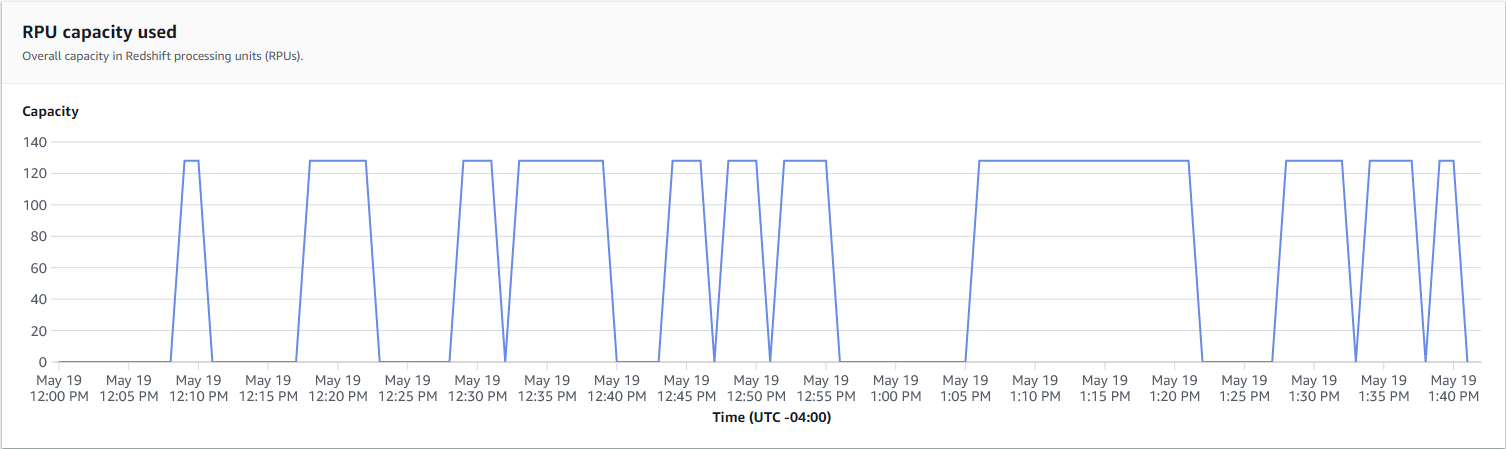Click the 60 y-axis tick label
This screenshot has width=1506, height=449.
(39, 268)
